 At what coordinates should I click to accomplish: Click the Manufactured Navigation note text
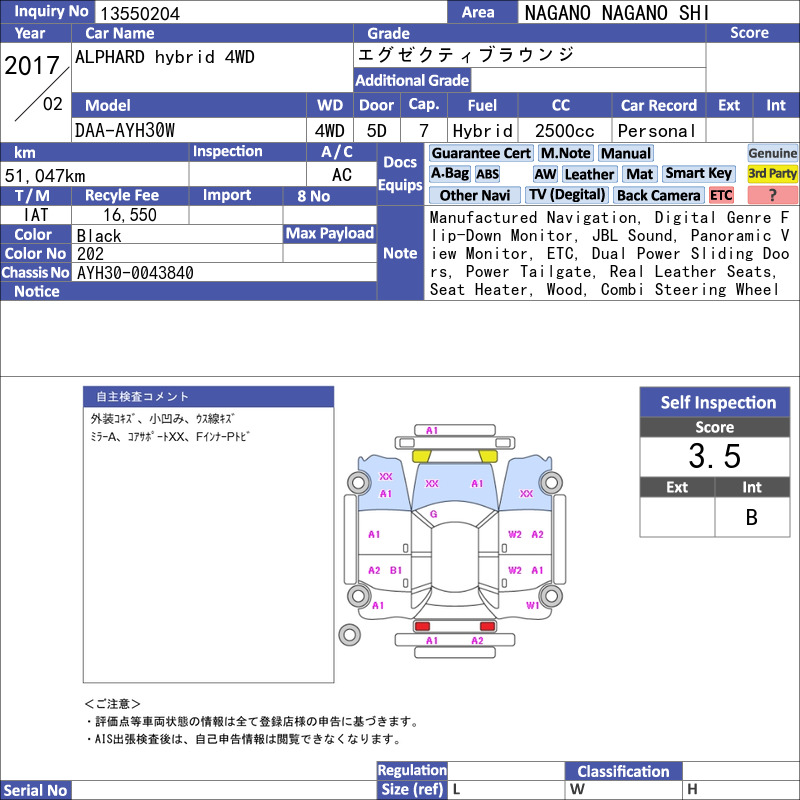pyautogui.click(x=610, y=253)
